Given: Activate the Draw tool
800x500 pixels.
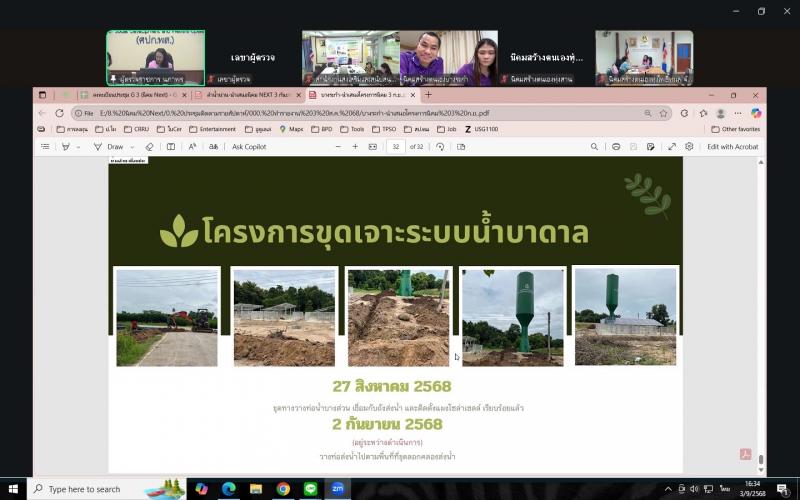Looking at the screenshot, I should point(109,147).
